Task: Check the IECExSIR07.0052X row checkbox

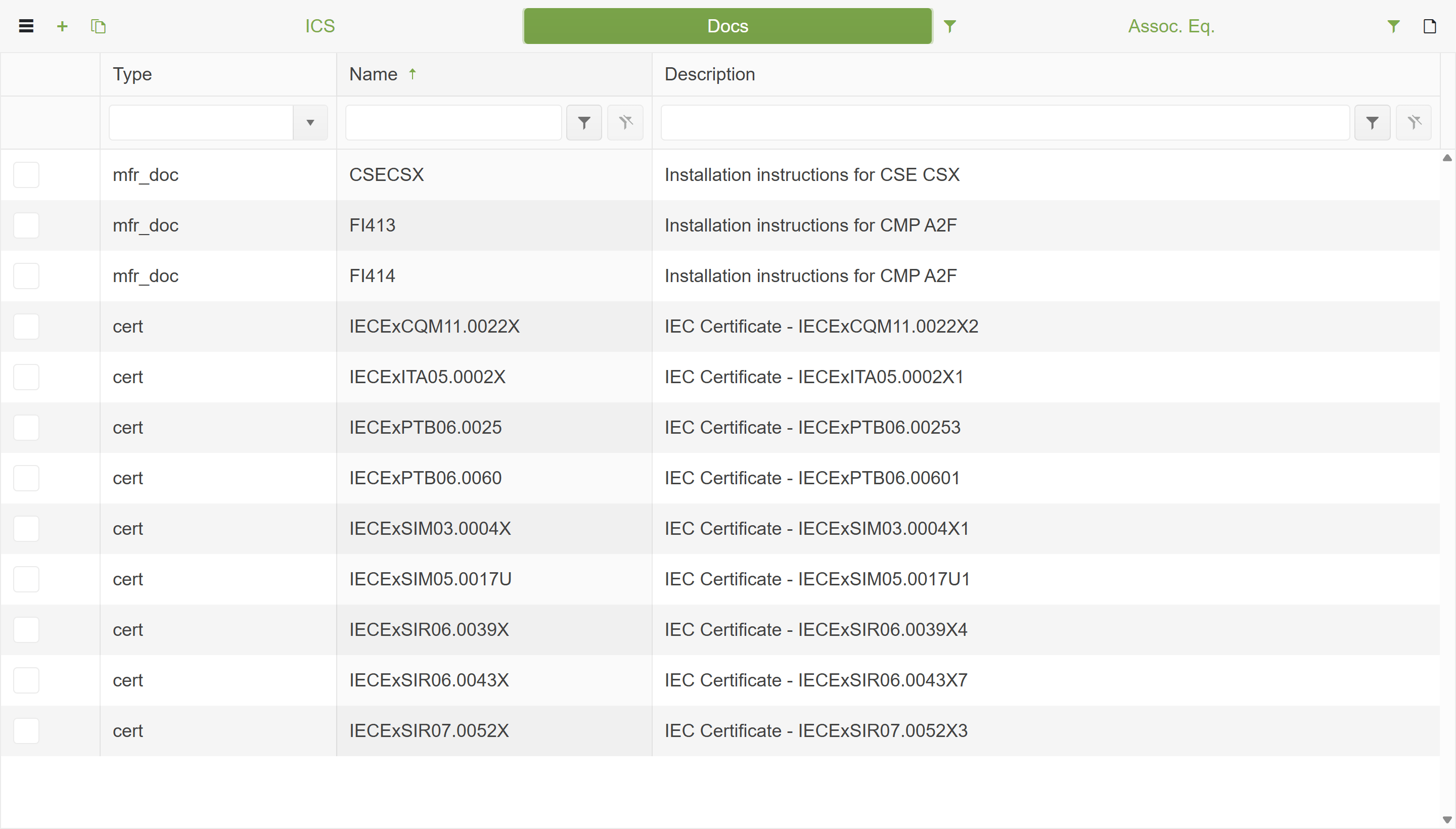Action: [26, 731]
